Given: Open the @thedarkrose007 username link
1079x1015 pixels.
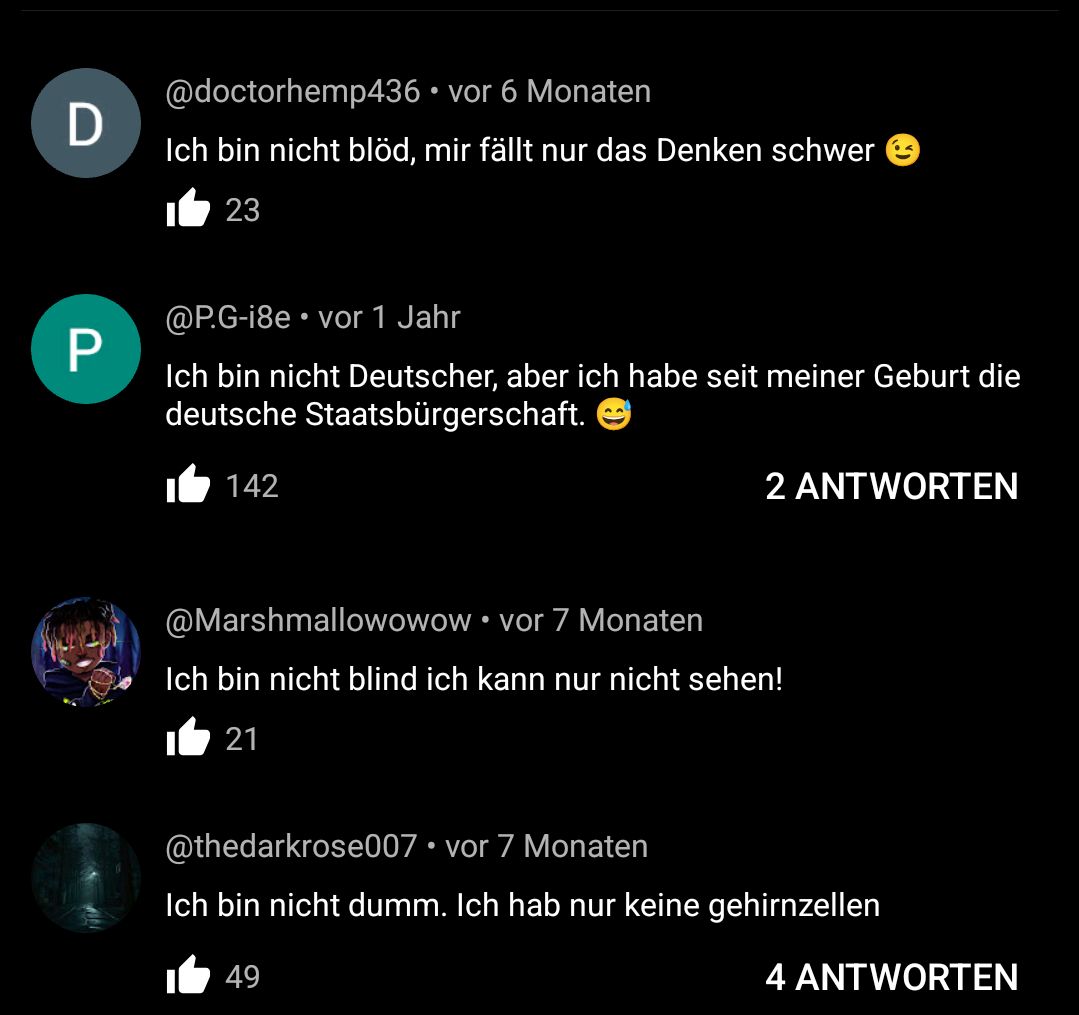Looking at the screenshot, I should (x=291, y=846).
